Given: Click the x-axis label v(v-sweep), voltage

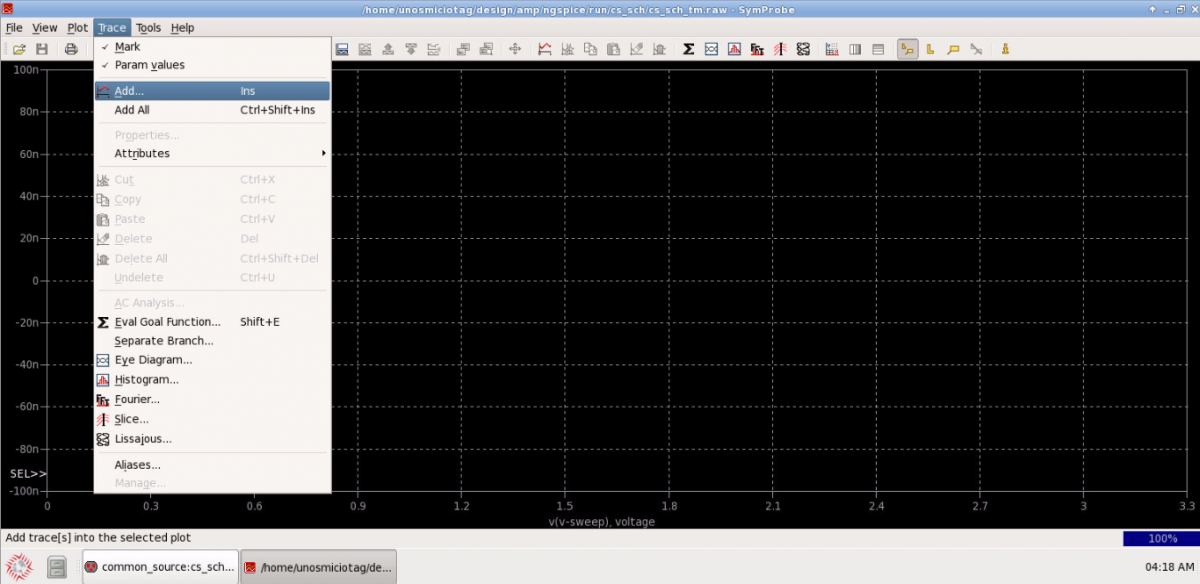Looking at the screenshot, I should 601,521.
